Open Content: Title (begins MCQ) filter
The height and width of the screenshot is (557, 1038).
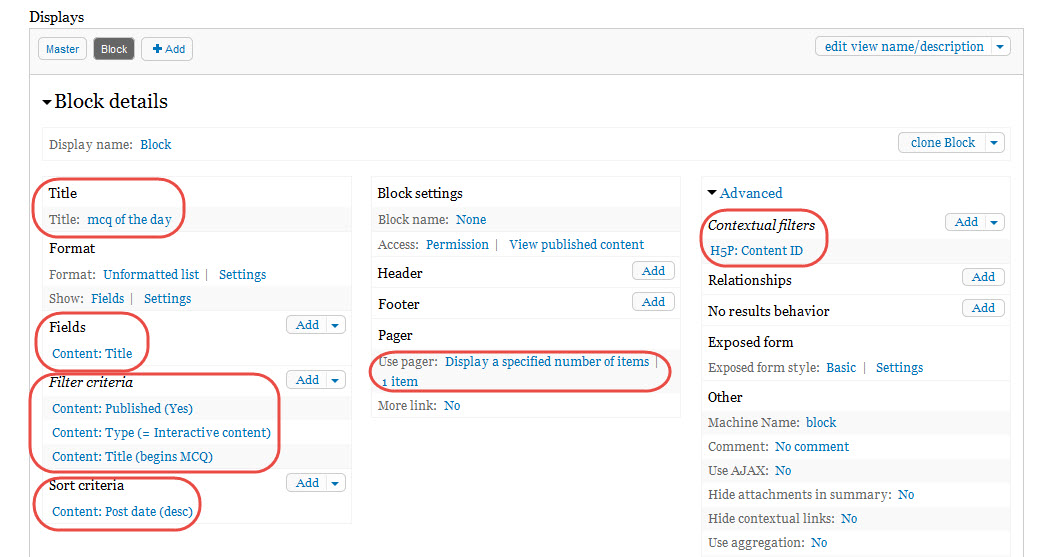132,456
